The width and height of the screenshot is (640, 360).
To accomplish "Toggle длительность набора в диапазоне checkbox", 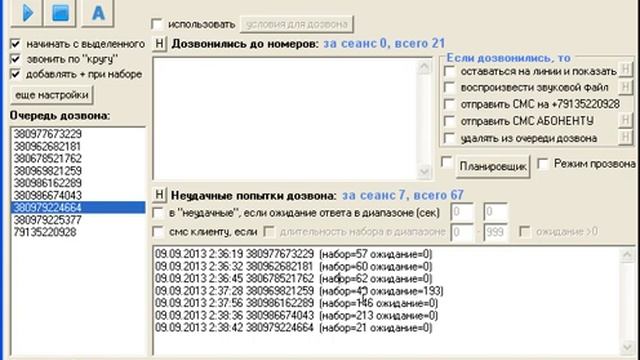I will click(269, 232).
